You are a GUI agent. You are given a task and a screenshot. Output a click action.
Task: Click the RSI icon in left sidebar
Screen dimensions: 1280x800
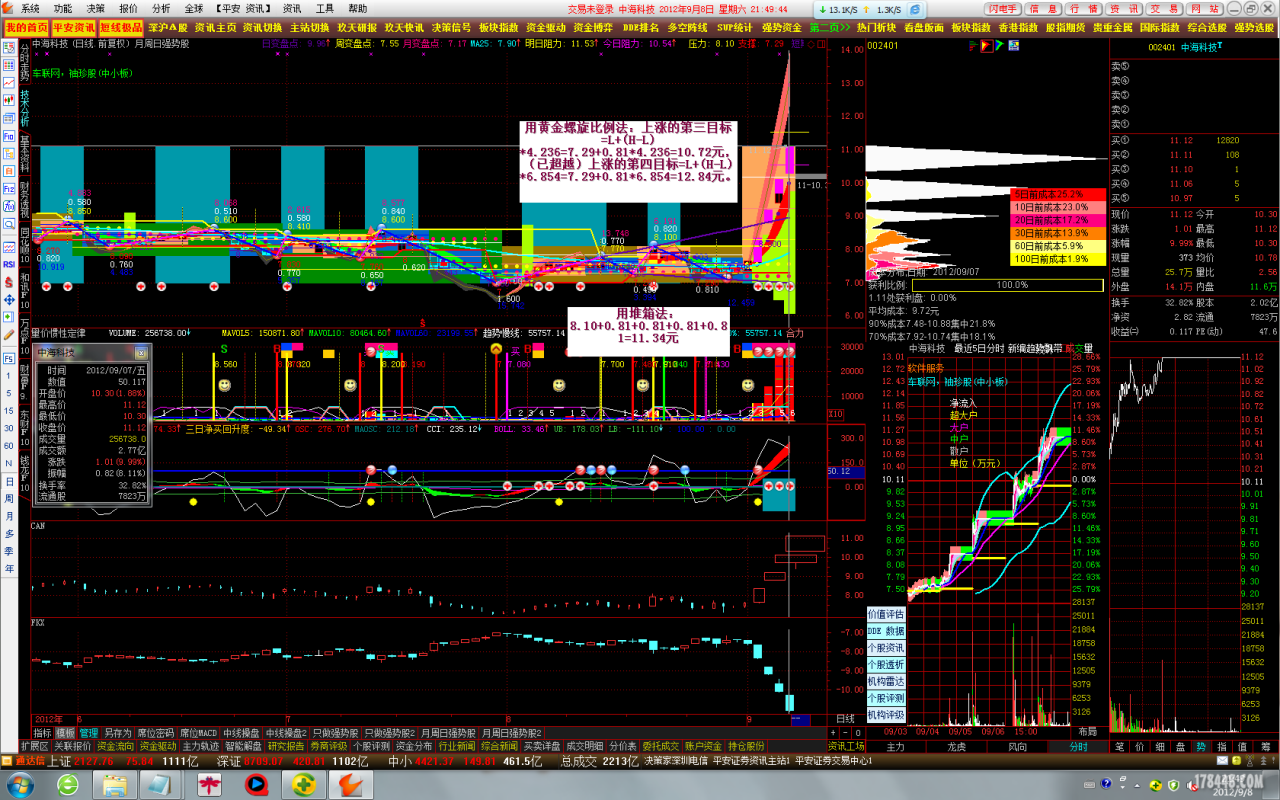click(9, 264)
